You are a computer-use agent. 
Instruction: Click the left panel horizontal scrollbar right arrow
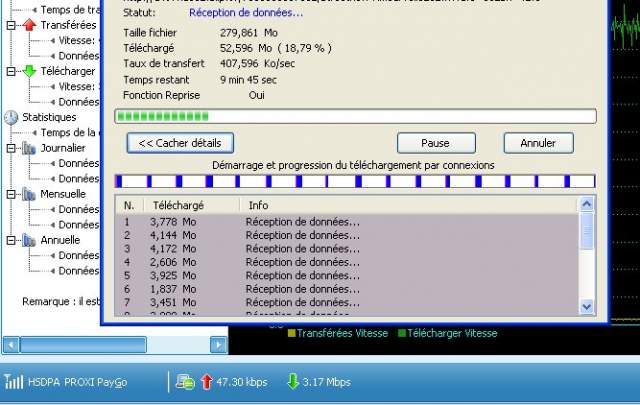pos(218,345)
